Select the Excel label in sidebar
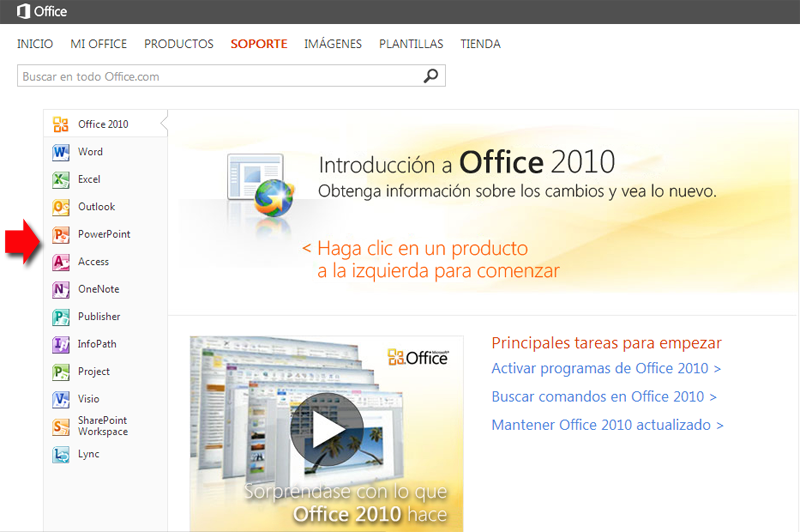Image resolution: width=800 pixels, height=532 pixels. coord(89,179)
